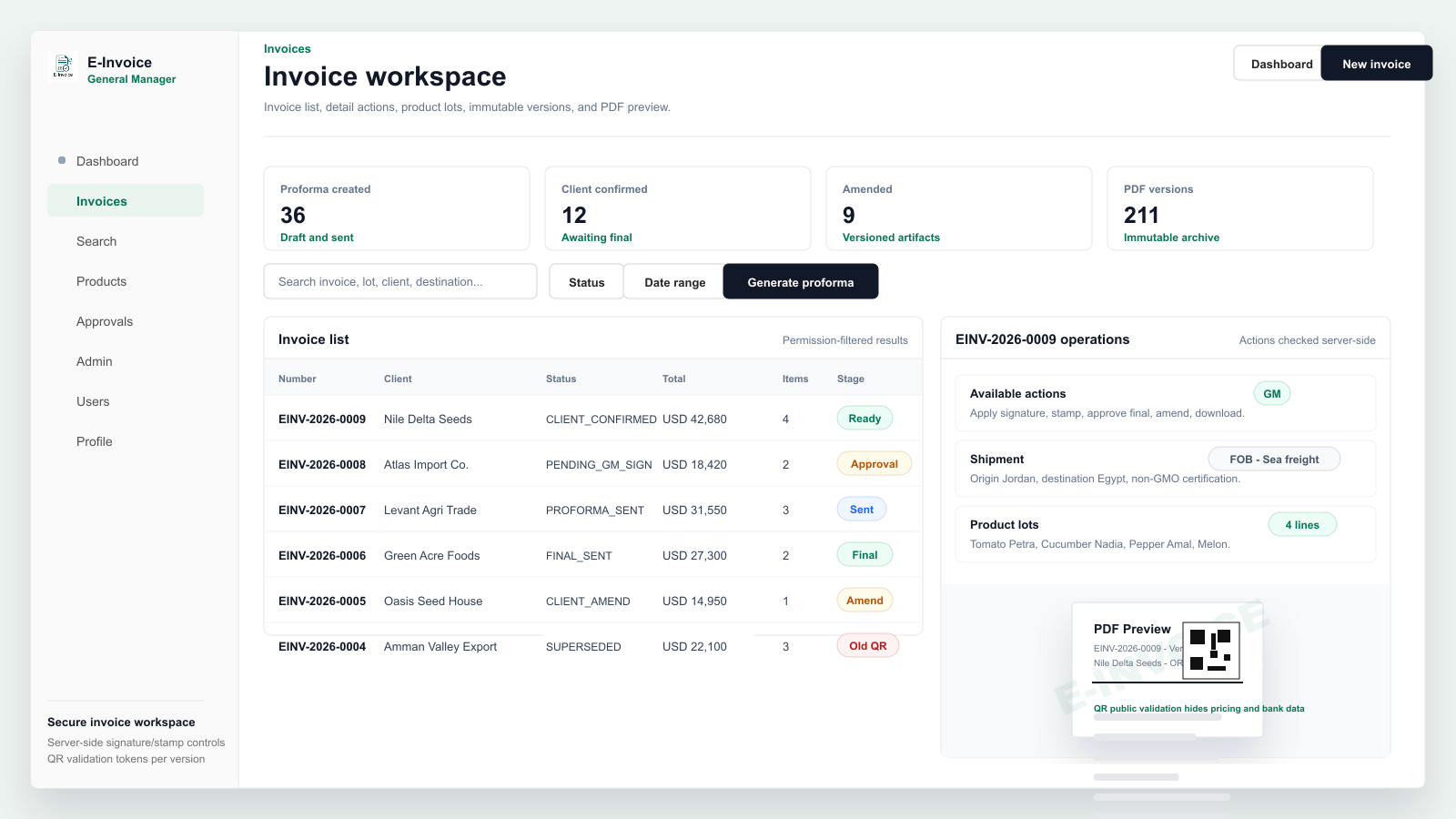The height and width of the screenshot is (819, 1456).
Task: Click status PROFORMA_SENT
Action: pos(595,511)
